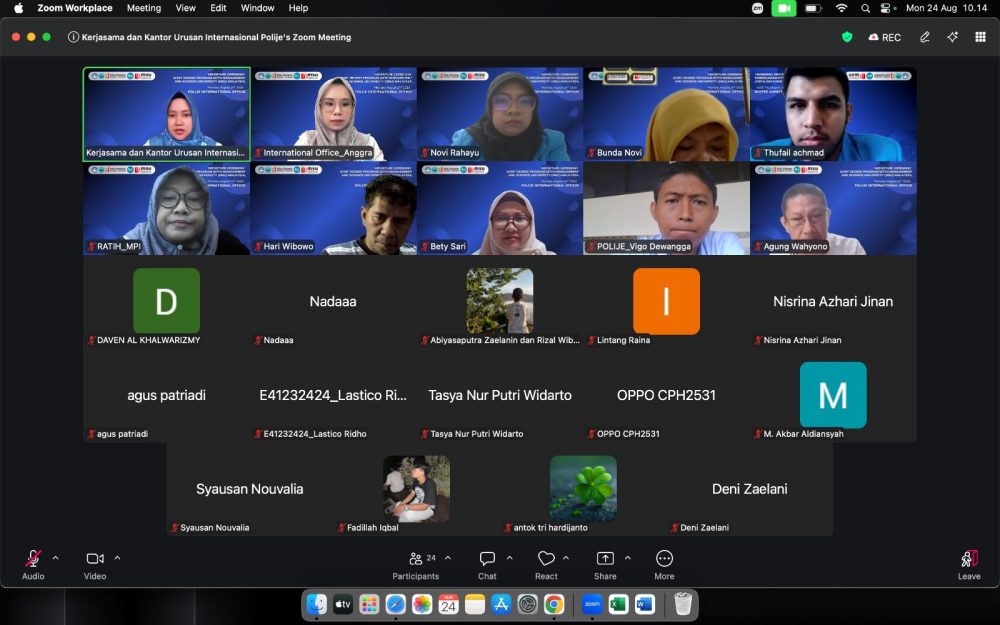Image resolution: width=1000 pixels, height=625 pixels.
Task: Open Apple TV in the Dock
Action: click(x=342, y=603)
